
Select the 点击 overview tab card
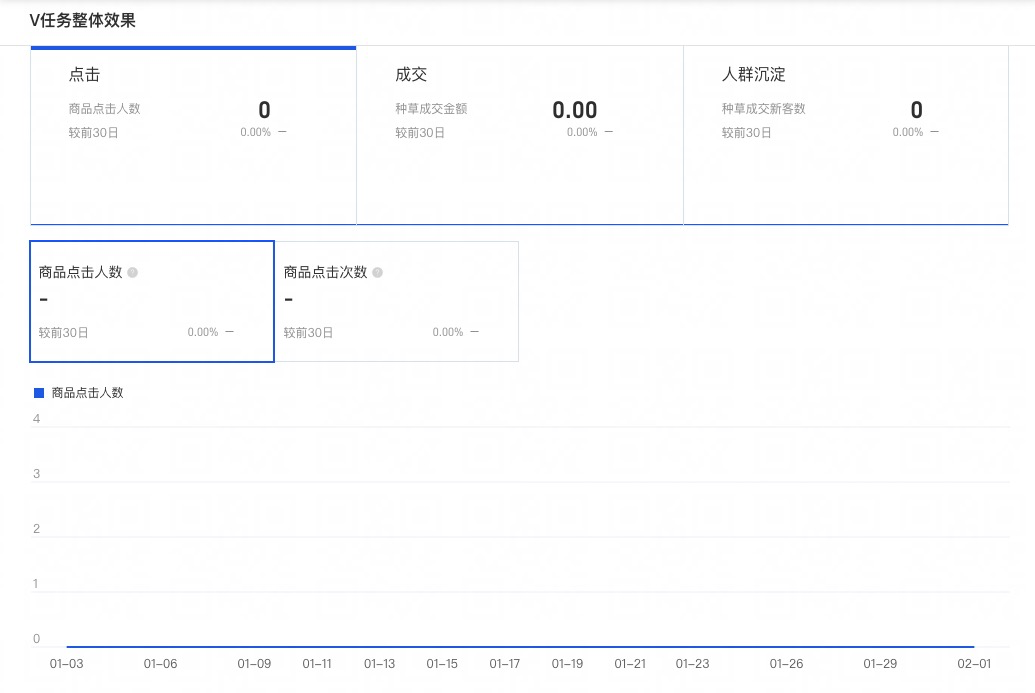click(193, 135)
